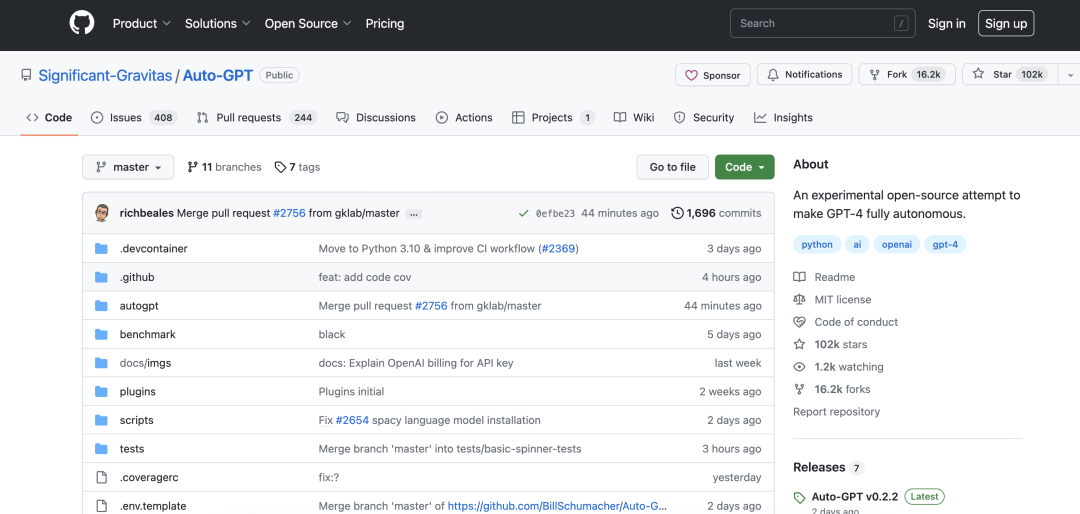Click the .coveragerc file icon
This screenshot has width=1080, height=514.
click(x=102, y=477)
